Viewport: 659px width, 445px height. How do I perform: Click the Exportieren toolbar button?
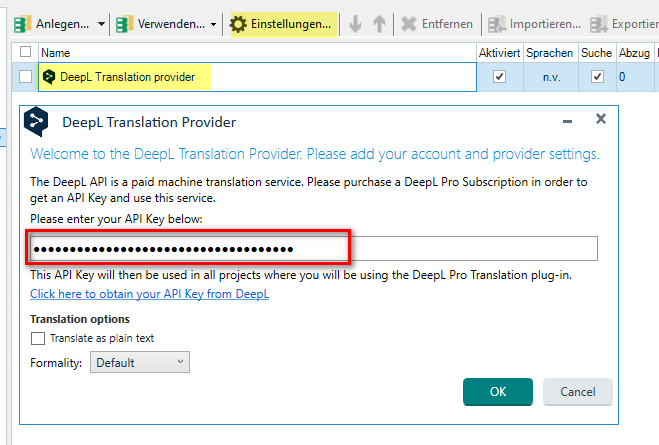point(624,24)
